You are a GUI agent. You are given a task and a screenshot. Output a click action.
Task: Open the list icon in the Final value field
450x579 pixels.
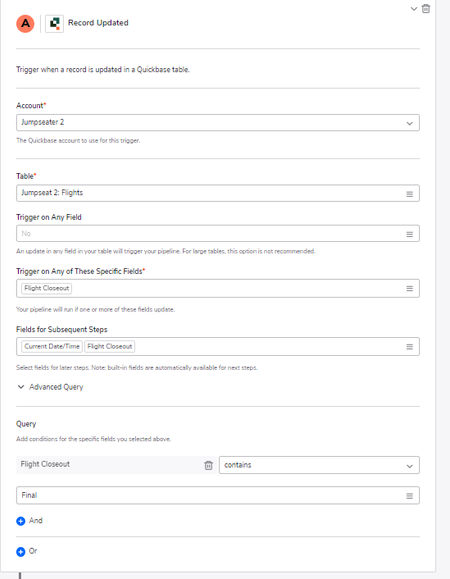click(409, 496)
